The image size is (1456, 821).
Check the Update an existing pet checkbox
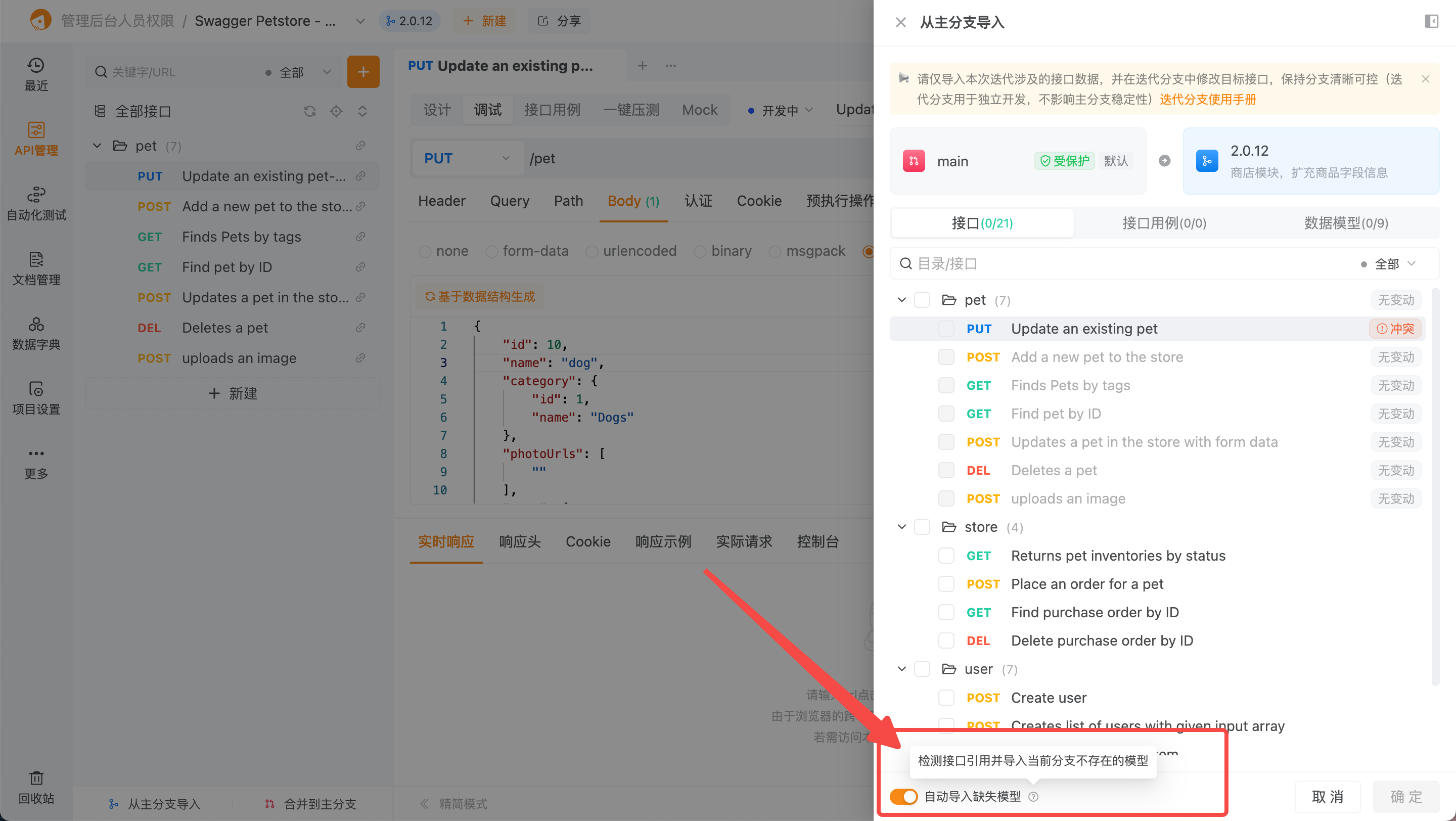click(946, 329)
